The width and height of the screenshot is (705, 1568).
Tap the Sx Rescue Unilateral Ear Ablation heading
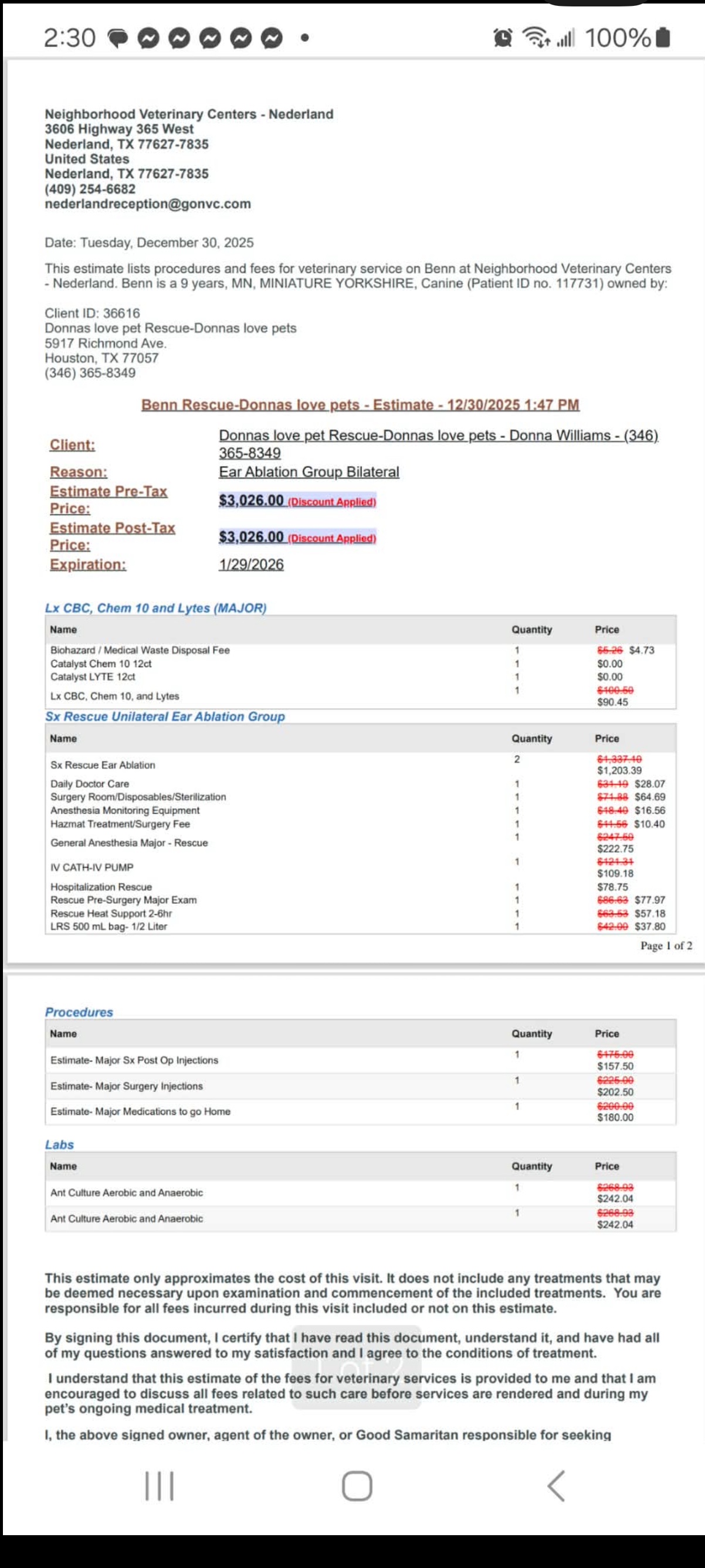[165, 716]
